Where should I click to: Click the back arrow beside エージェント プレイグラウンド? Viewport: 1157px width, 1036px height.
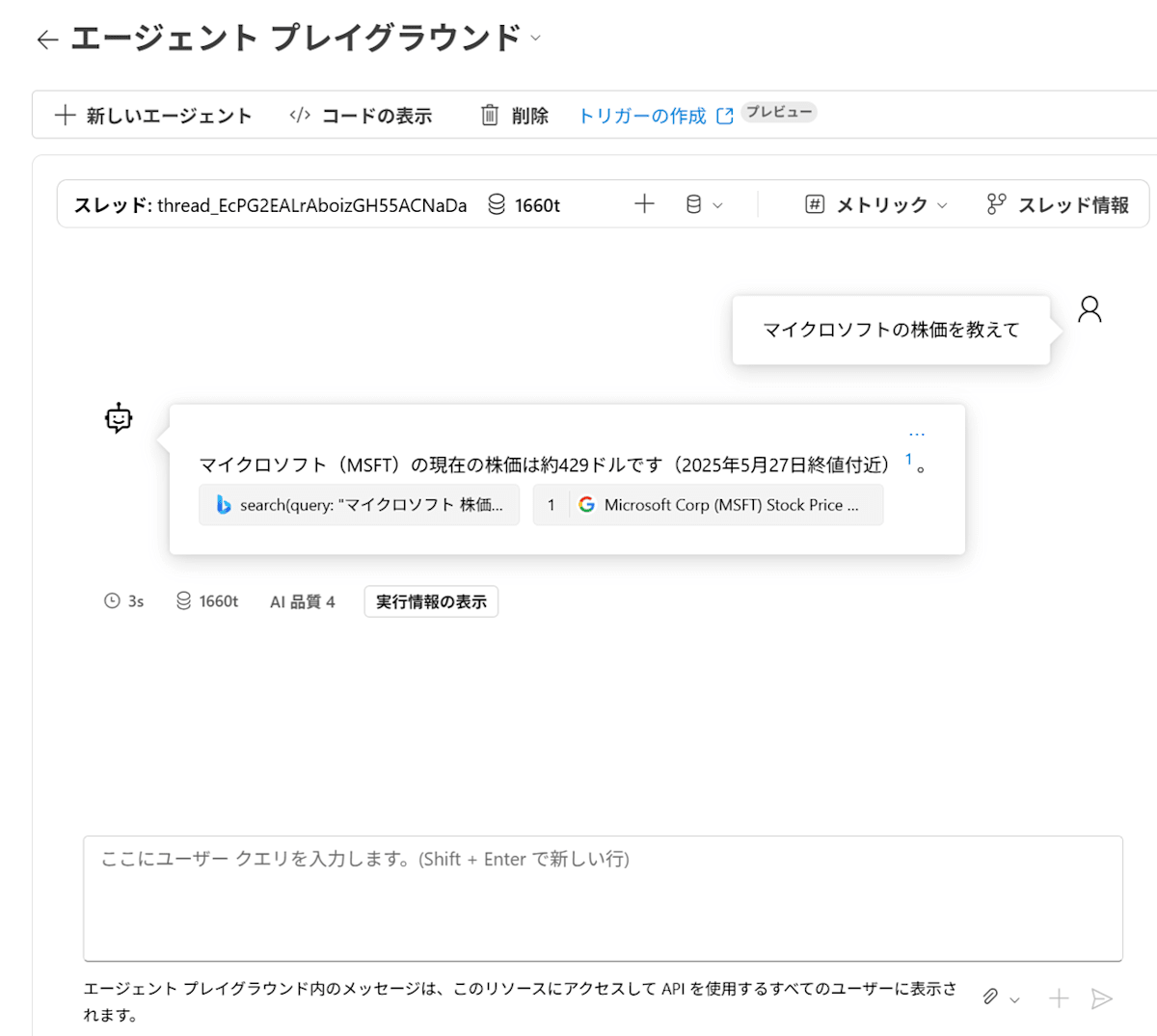(x=47, y=40)
